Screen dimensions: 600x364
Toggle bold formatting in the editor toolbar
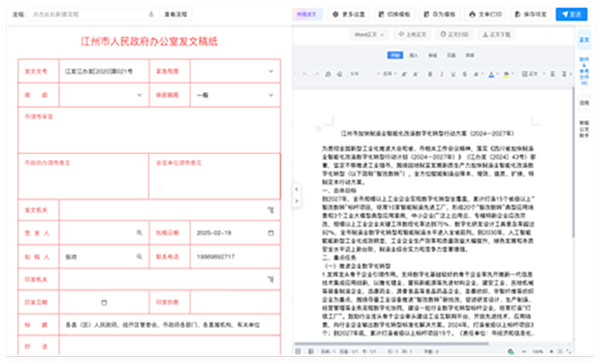click(430, 74)
